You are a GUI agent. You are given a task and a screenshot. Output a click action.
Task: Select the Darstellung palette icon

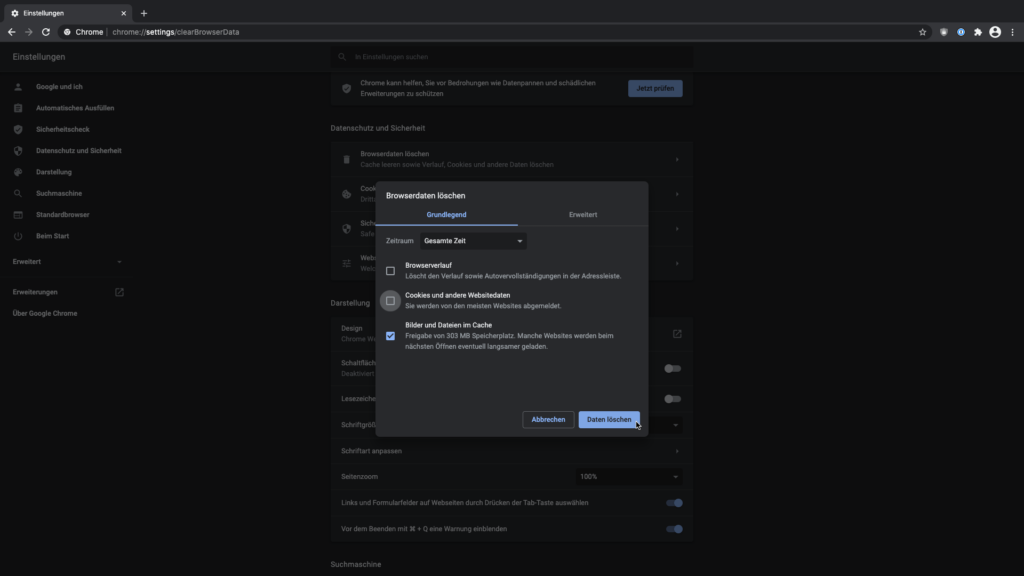tap(17, 171)
